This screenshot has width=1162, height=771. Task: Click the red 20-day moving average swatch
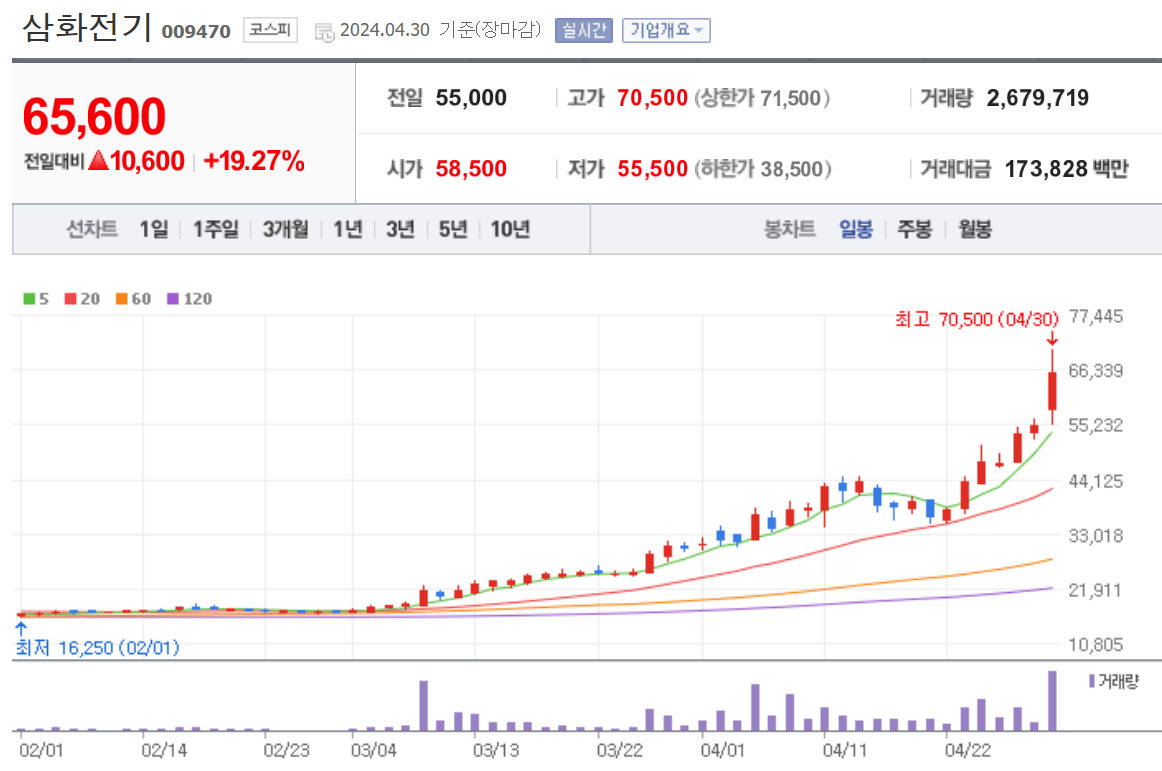[x=70, y=299]
